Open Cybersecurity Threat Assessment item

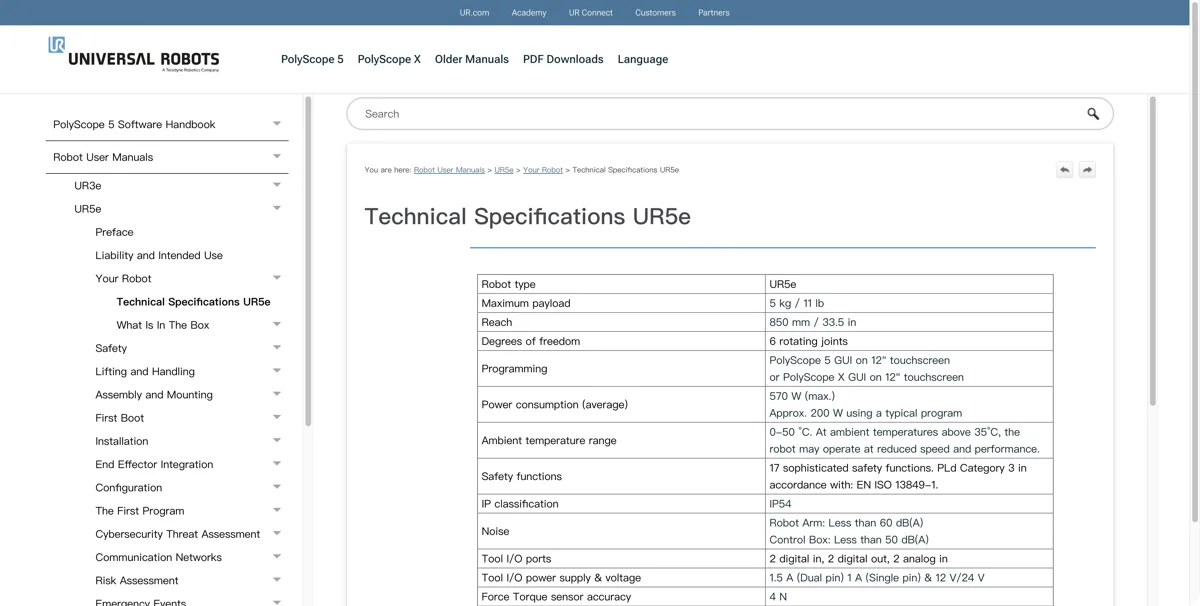click(x=178, y=534)
